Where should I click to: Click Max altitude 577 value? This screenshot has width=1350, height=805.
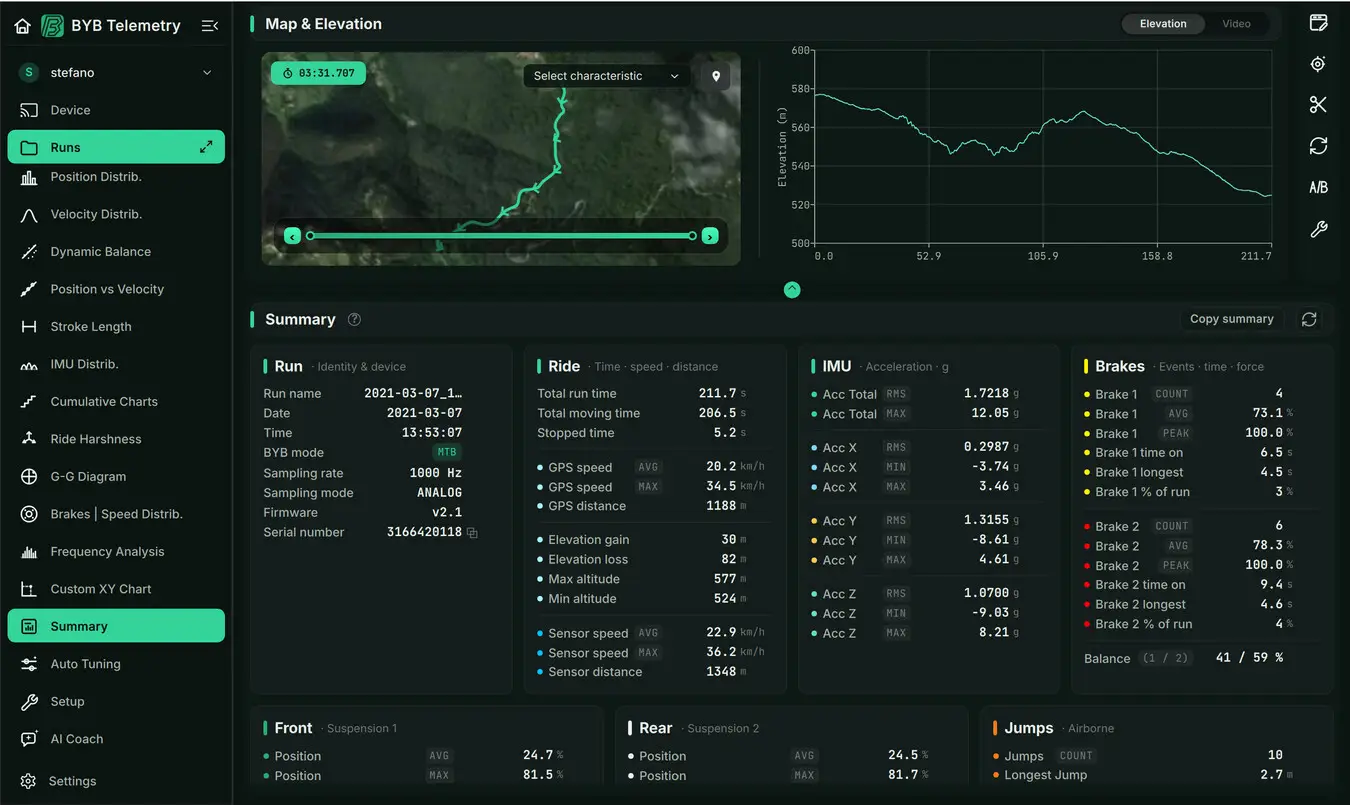[x=725, y=579]
